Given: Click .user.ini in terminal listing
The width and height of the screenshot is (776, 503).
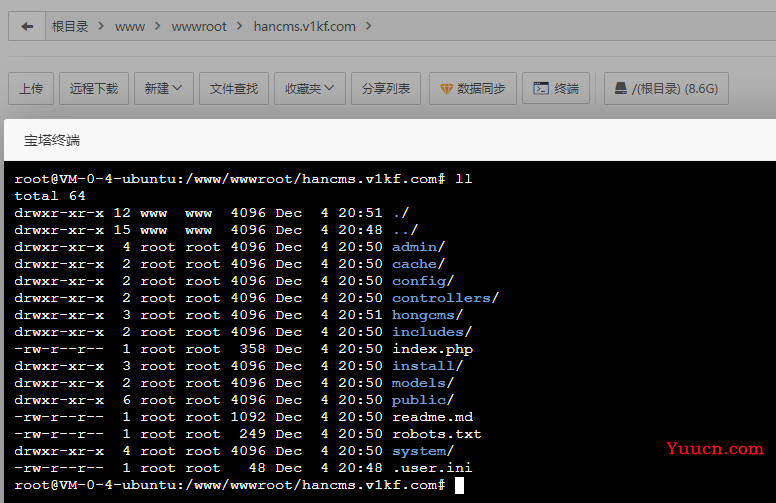Looking at the screenshot, I should [x=433, y=468].
